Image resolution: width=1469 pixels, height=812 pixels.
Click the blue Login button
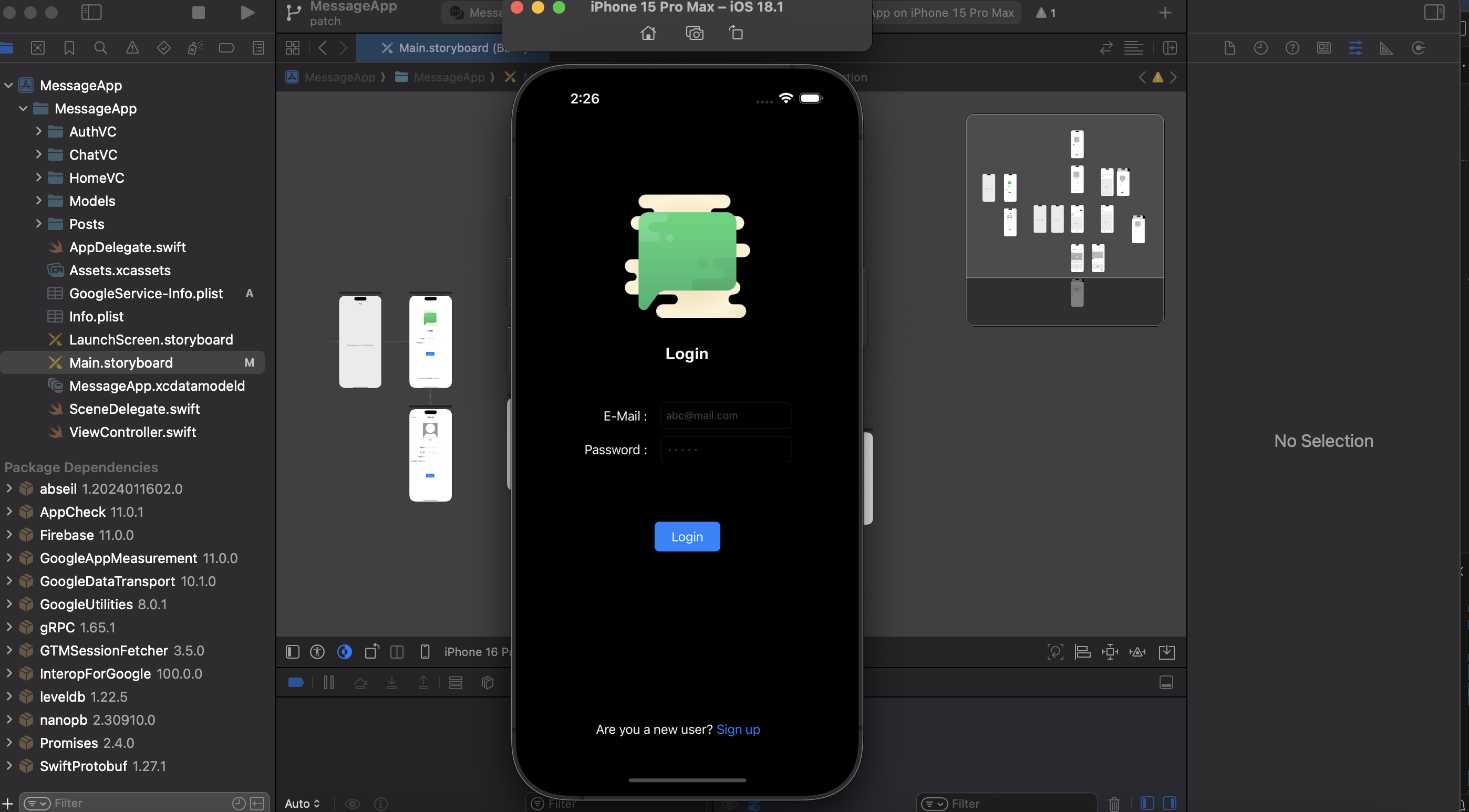click(687, 537)
